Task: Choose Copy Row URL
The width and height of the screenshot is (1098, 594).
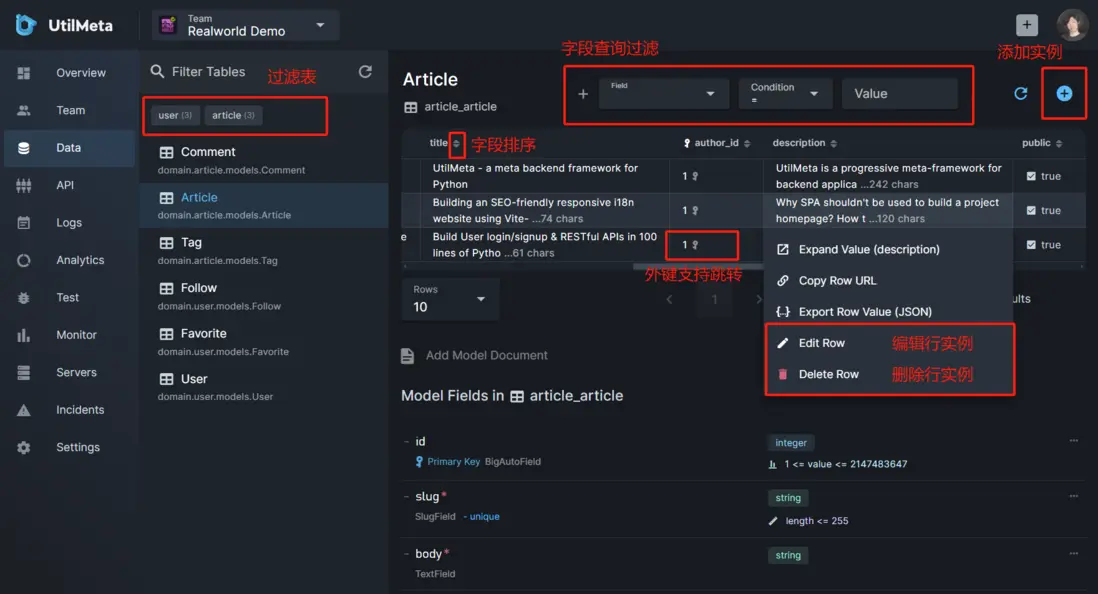Action: [x=889, y=281]
